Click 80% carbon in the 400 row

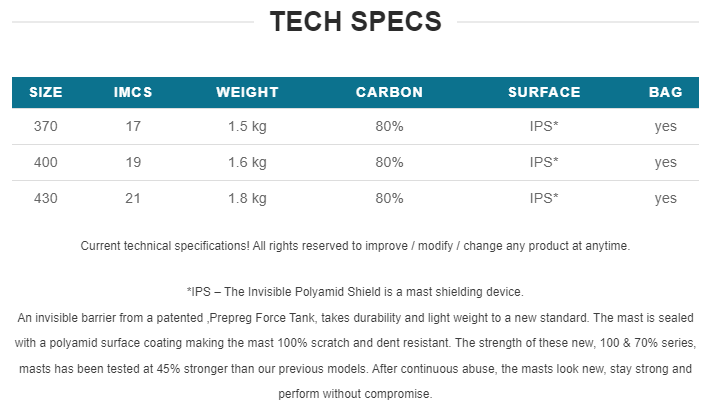(x=389, y=162)
